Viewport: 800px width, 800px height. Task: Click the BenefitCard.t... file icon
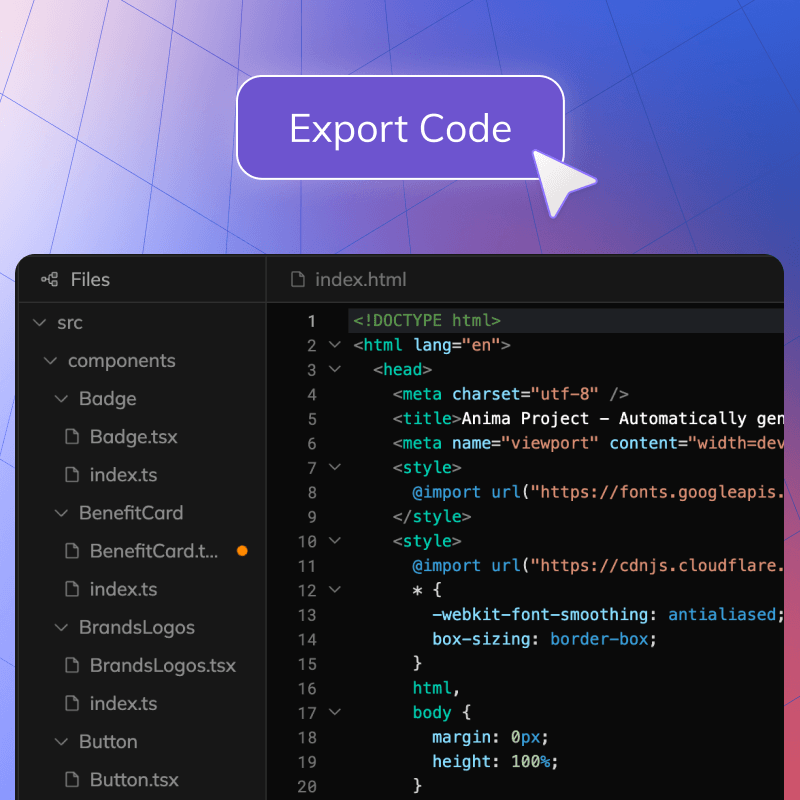coord(72,551)
